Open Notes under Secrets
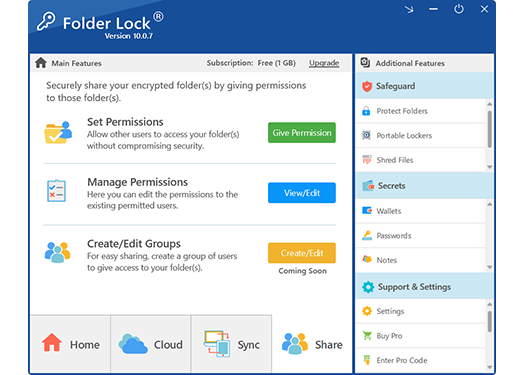 (x=421, y=260)
